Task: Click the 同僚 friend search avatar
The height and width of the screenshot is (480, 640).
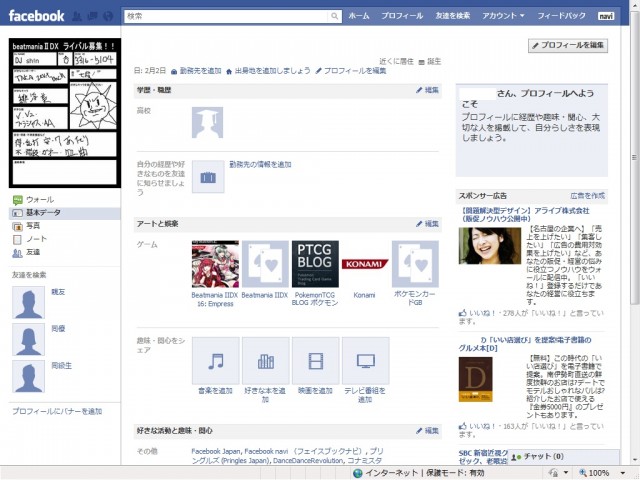Action: click(28, 339)
